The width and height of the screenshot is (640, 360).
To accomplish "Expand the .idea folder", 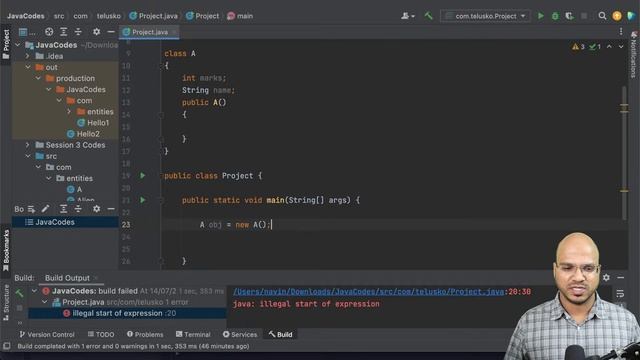I will [x=28, y=56].
